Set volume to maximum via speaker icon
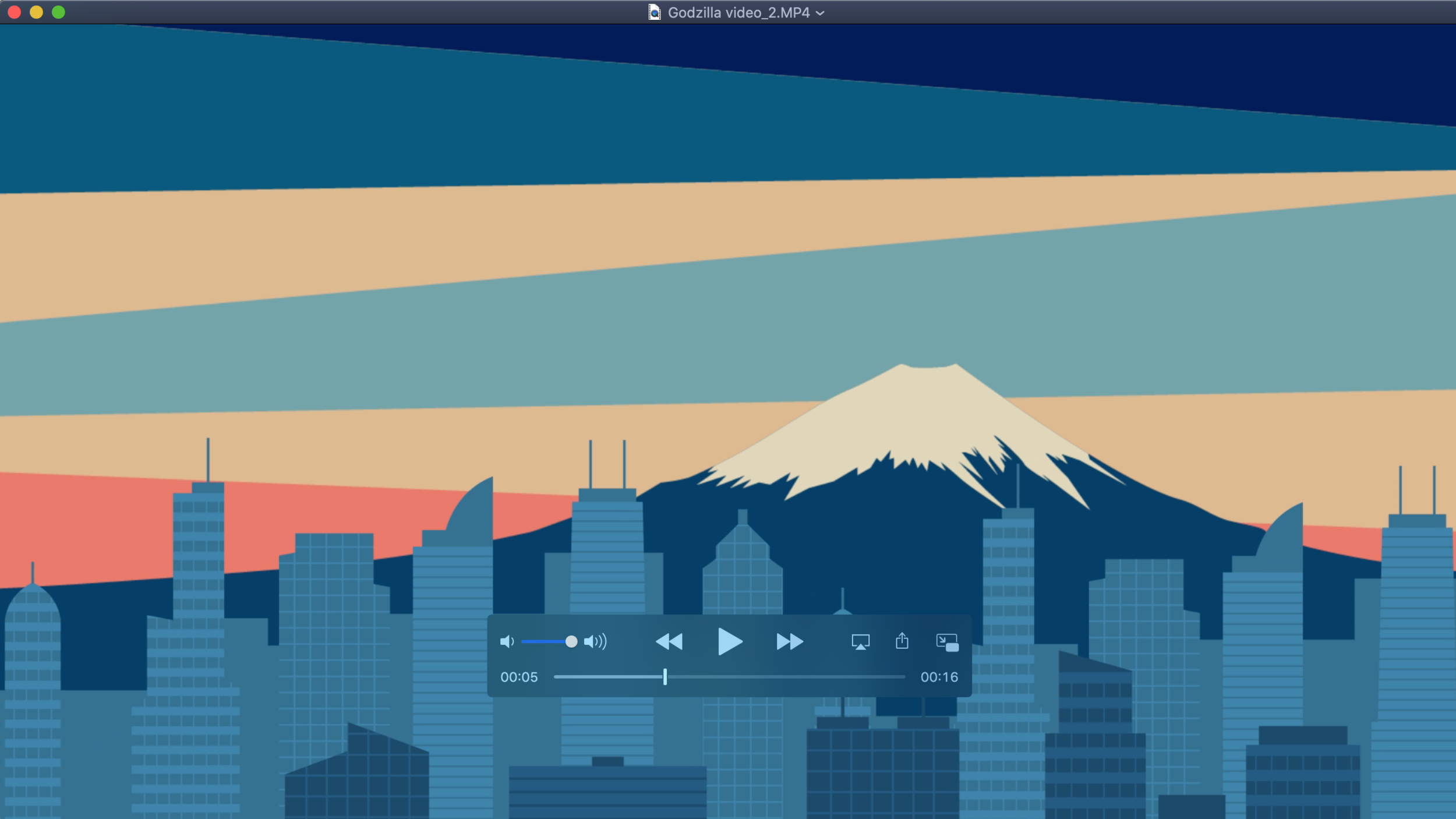Image resolution: width=1456 pixels, height=819 pixels. pos(597,641)
